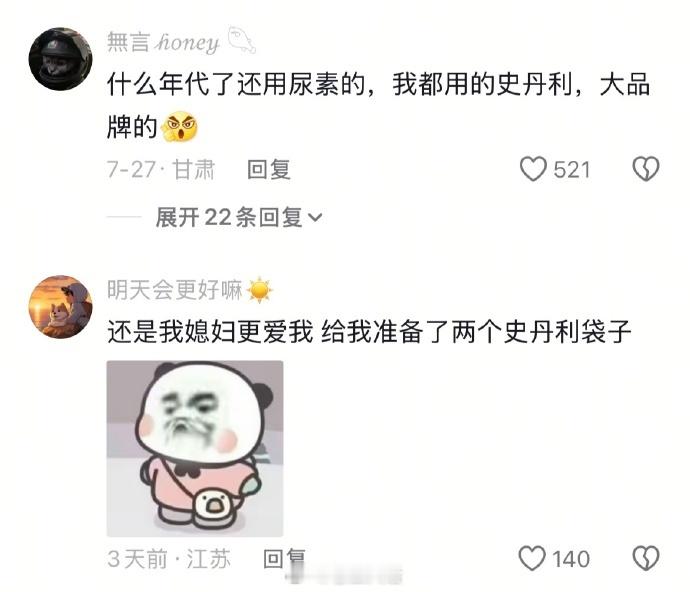Like the comment with 521 likes

(533, 169)
